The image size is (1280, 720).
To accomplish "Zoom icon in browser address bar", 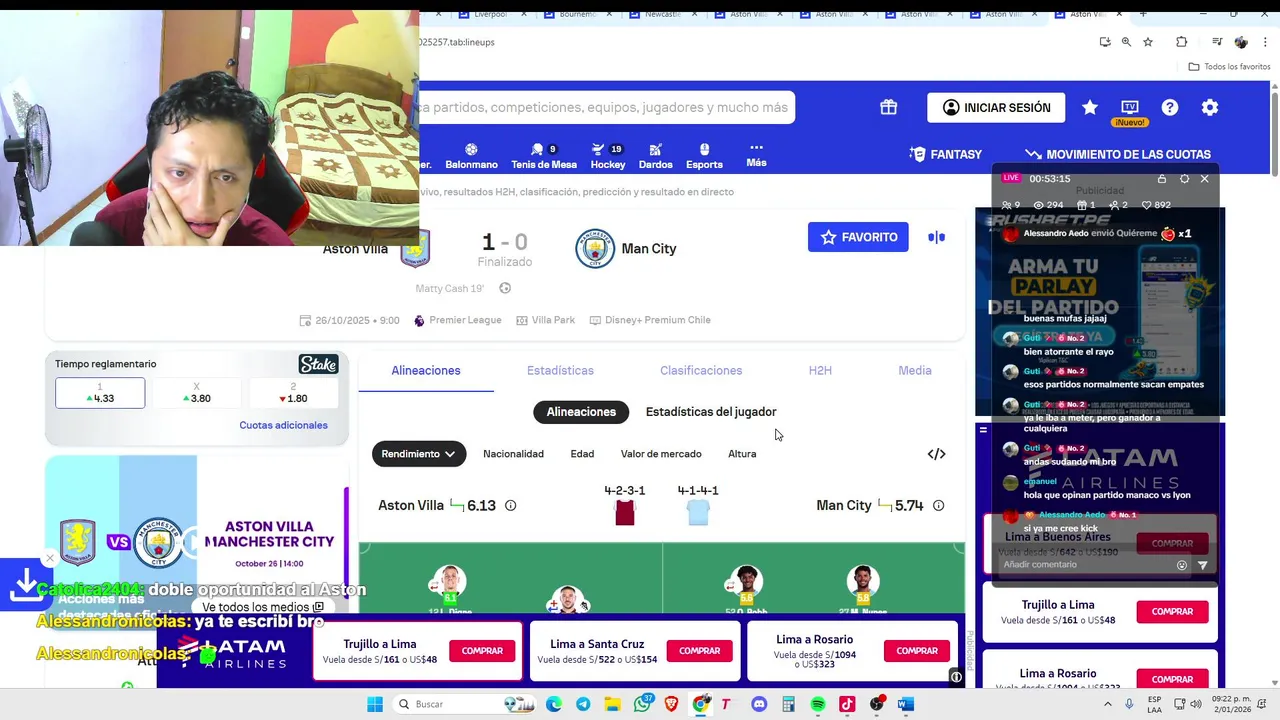I will pyautogui.click(x=1126, y=42).
